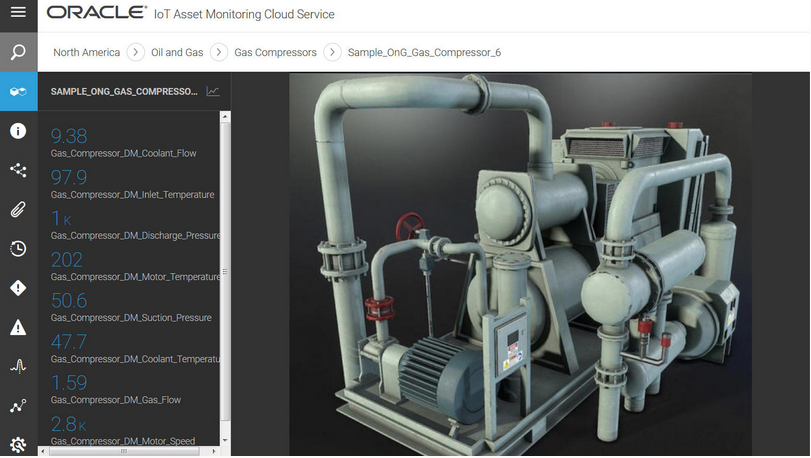Select the asset cubes sidebar icon
This screenshot has width=811, height=458.
pyautogui.click(x=18, y=91)
